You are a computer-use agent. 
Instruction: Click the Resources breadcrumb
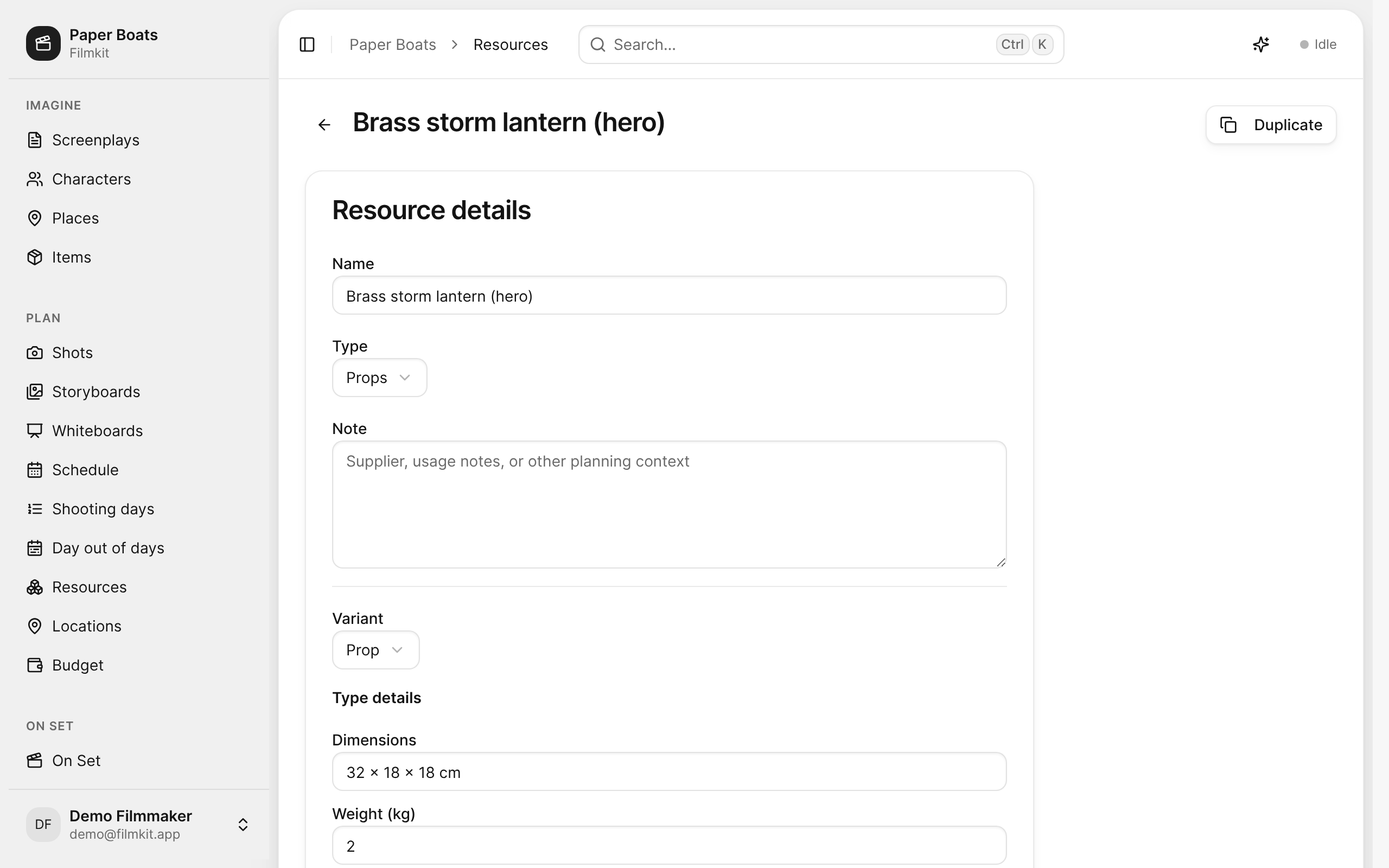[510, 44]
